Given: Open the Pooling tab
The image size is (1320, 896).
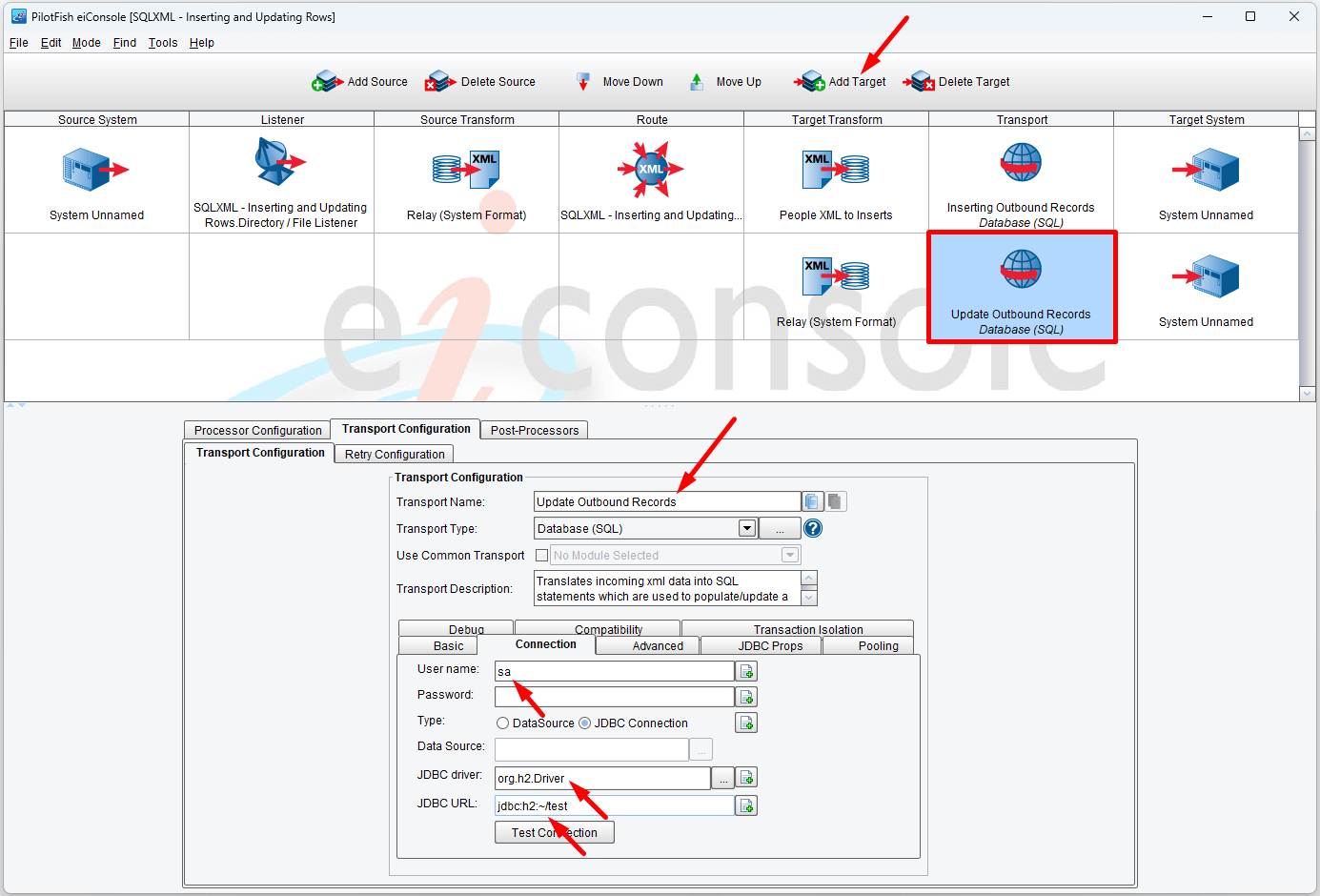Looking at the screenshot, I should click(x=867, y=645).
